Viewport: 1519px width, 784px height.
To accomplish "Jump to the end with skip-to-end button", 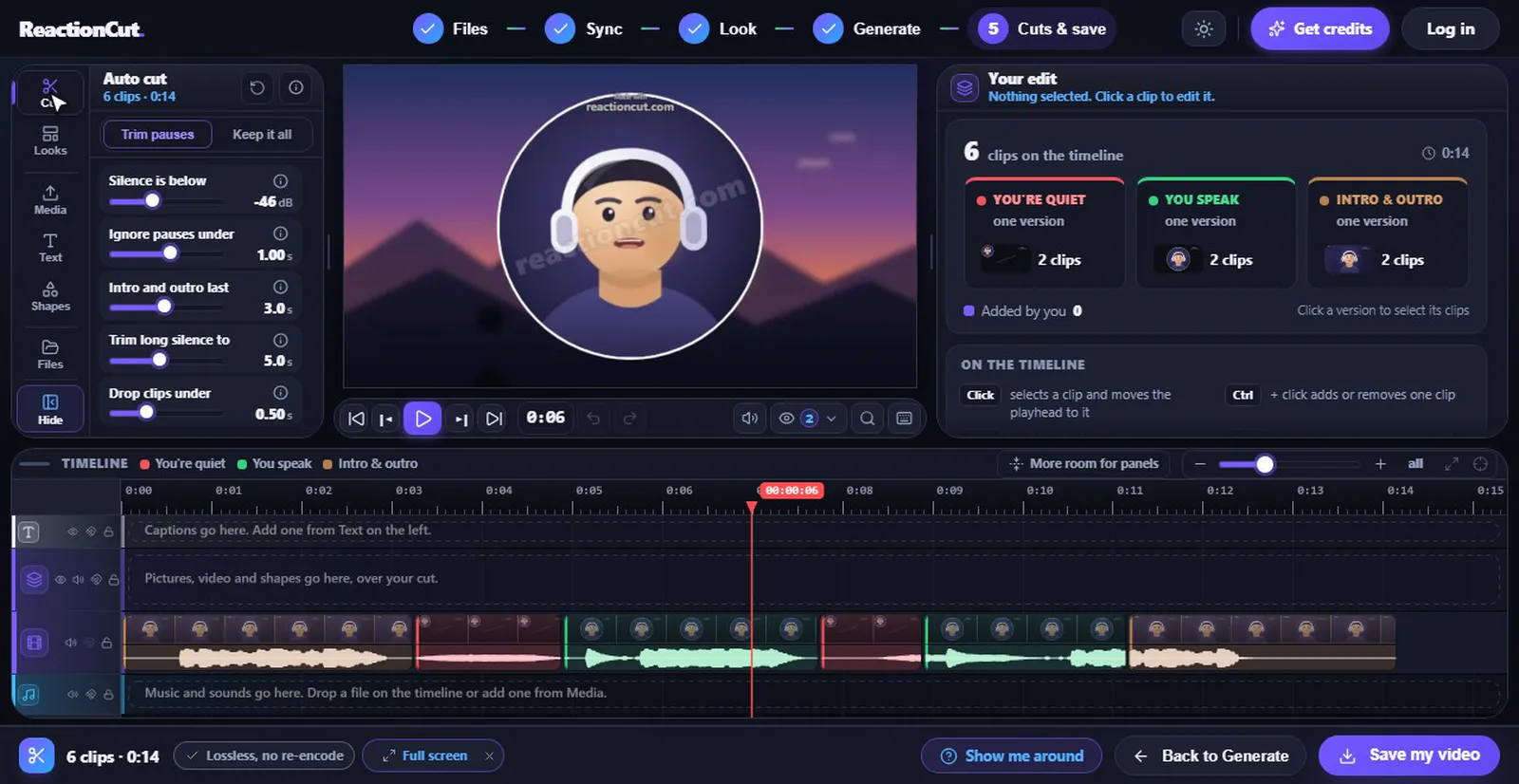I will tap(494, 419).
